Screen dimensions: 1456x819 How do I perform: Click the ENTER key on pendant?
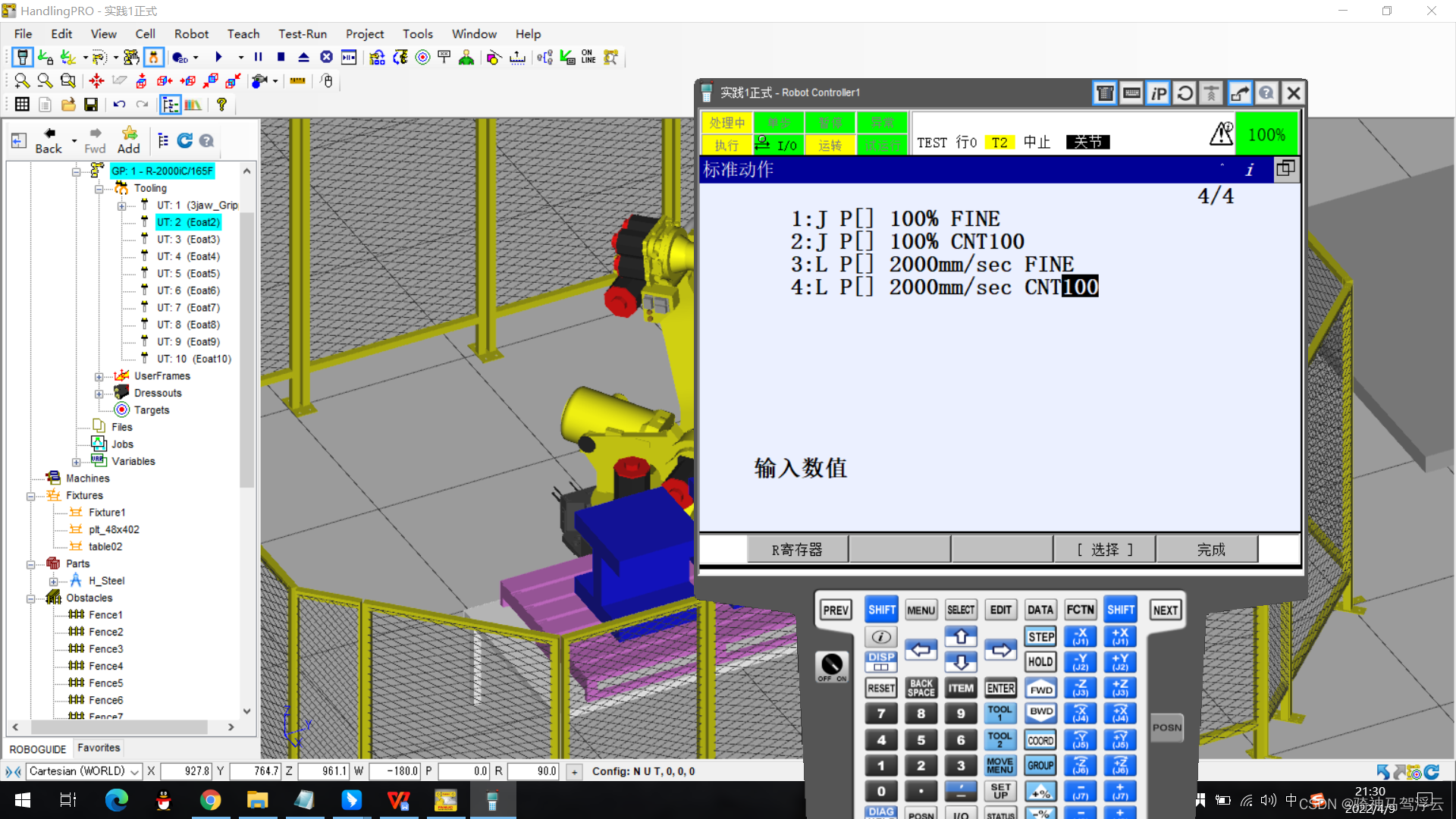(x=1000, y=688)
